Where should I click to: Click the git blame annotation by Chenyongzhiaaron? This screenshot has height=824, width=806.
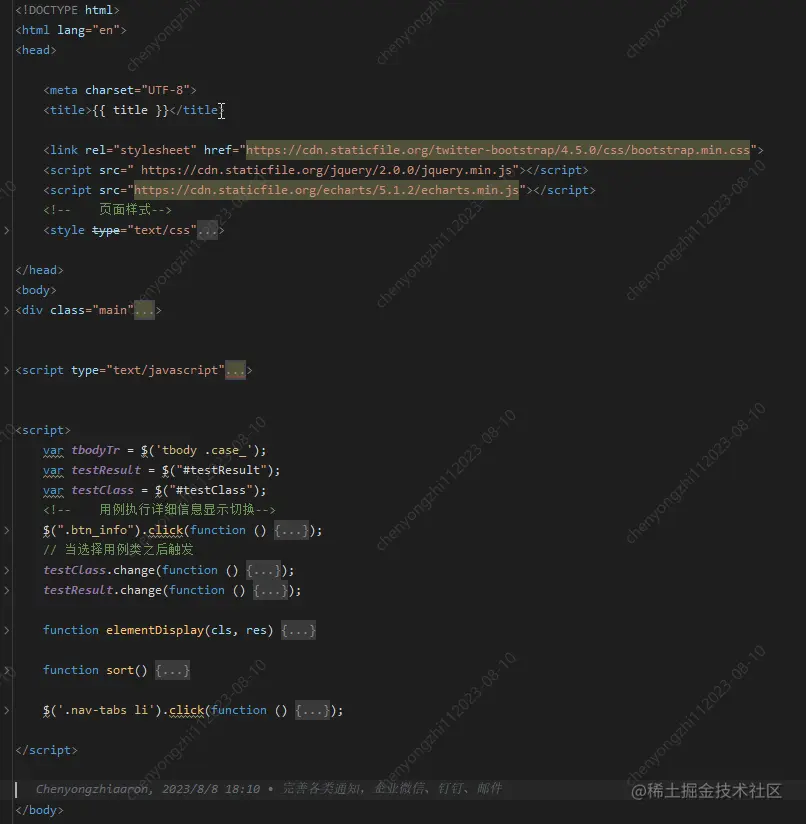(269, 789)
